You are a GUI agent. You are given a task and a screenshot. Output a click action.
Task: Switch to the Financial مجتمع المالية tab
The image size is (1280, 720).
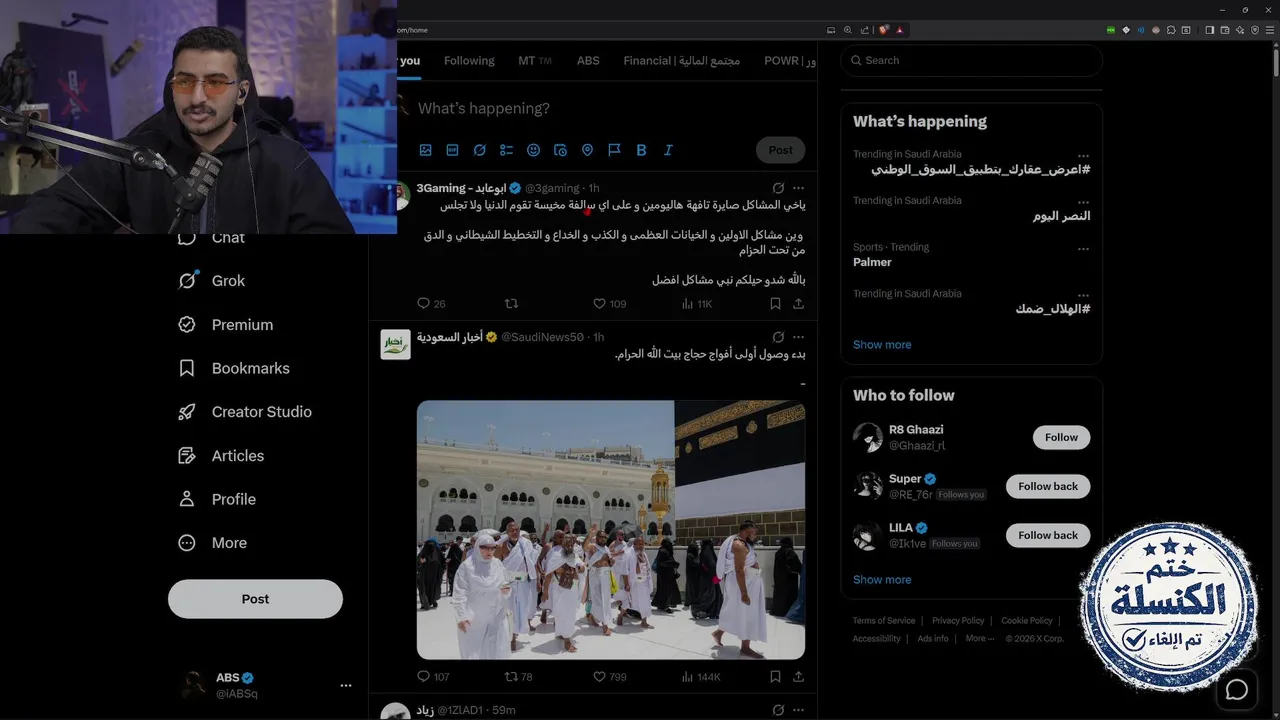point(681,61)
